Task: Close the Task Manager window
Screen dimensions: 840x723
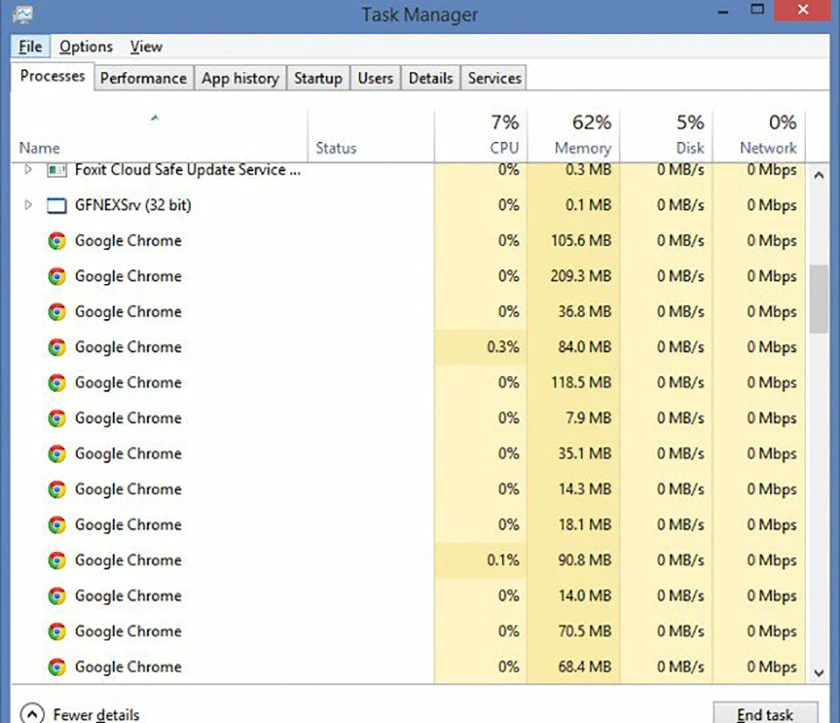Action: pos(802,10)
